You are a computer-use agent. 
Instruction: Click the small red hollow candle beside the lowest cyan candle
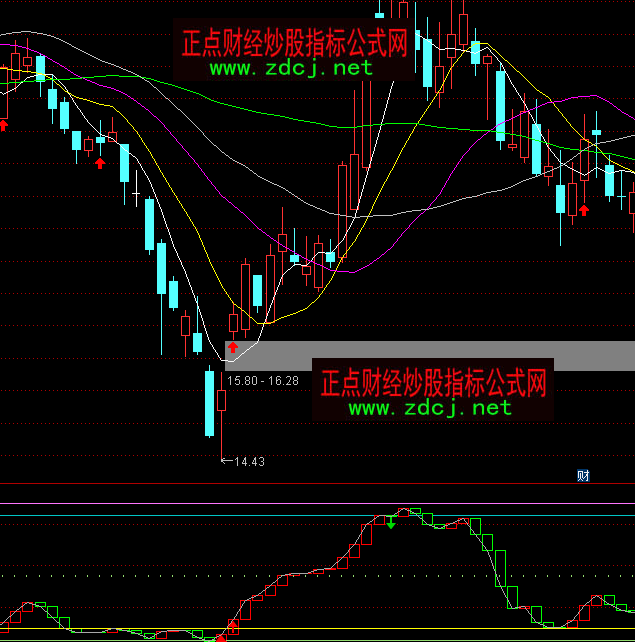[x=221, y=401]
